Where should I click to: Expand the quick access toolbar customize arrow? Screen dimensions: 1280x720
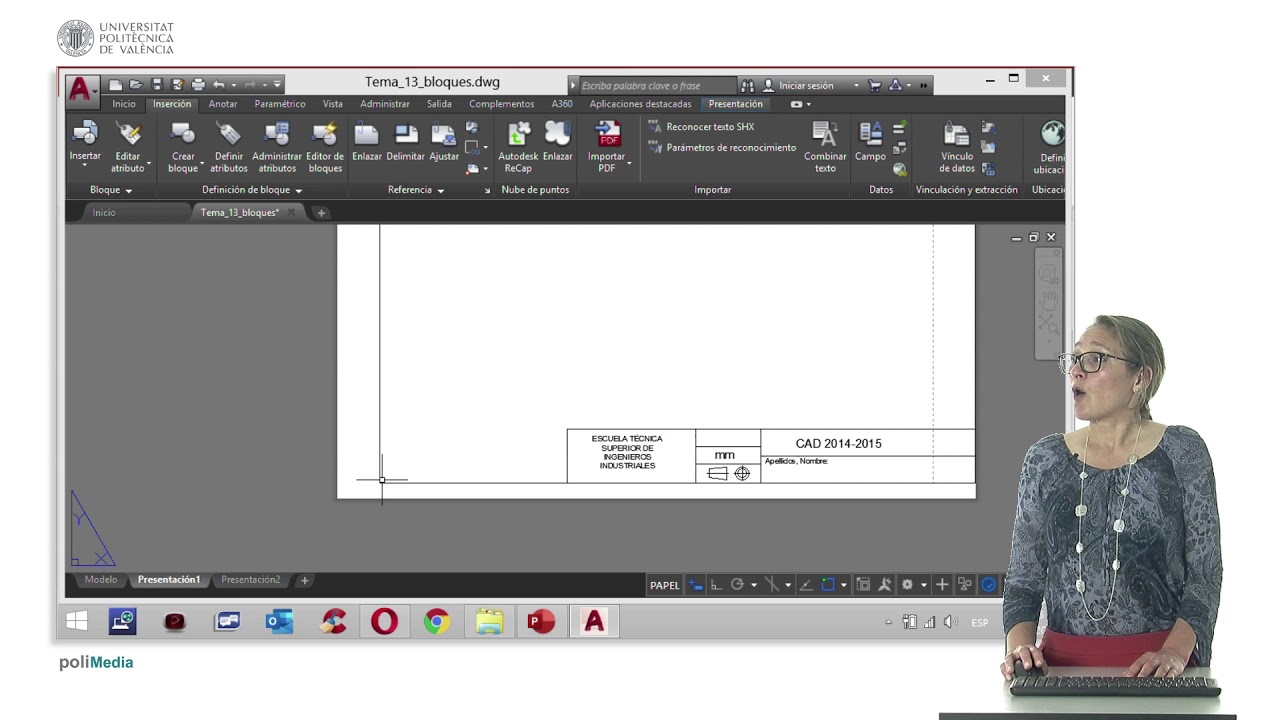point(278,85)
